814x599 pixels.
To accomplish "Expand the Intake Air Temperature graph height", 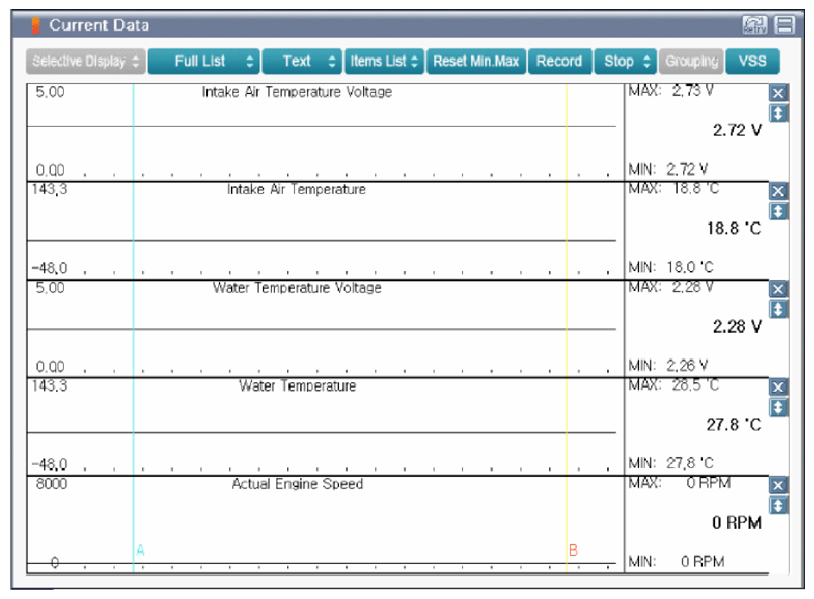I will pyautogui.click(x=779, y=211).
